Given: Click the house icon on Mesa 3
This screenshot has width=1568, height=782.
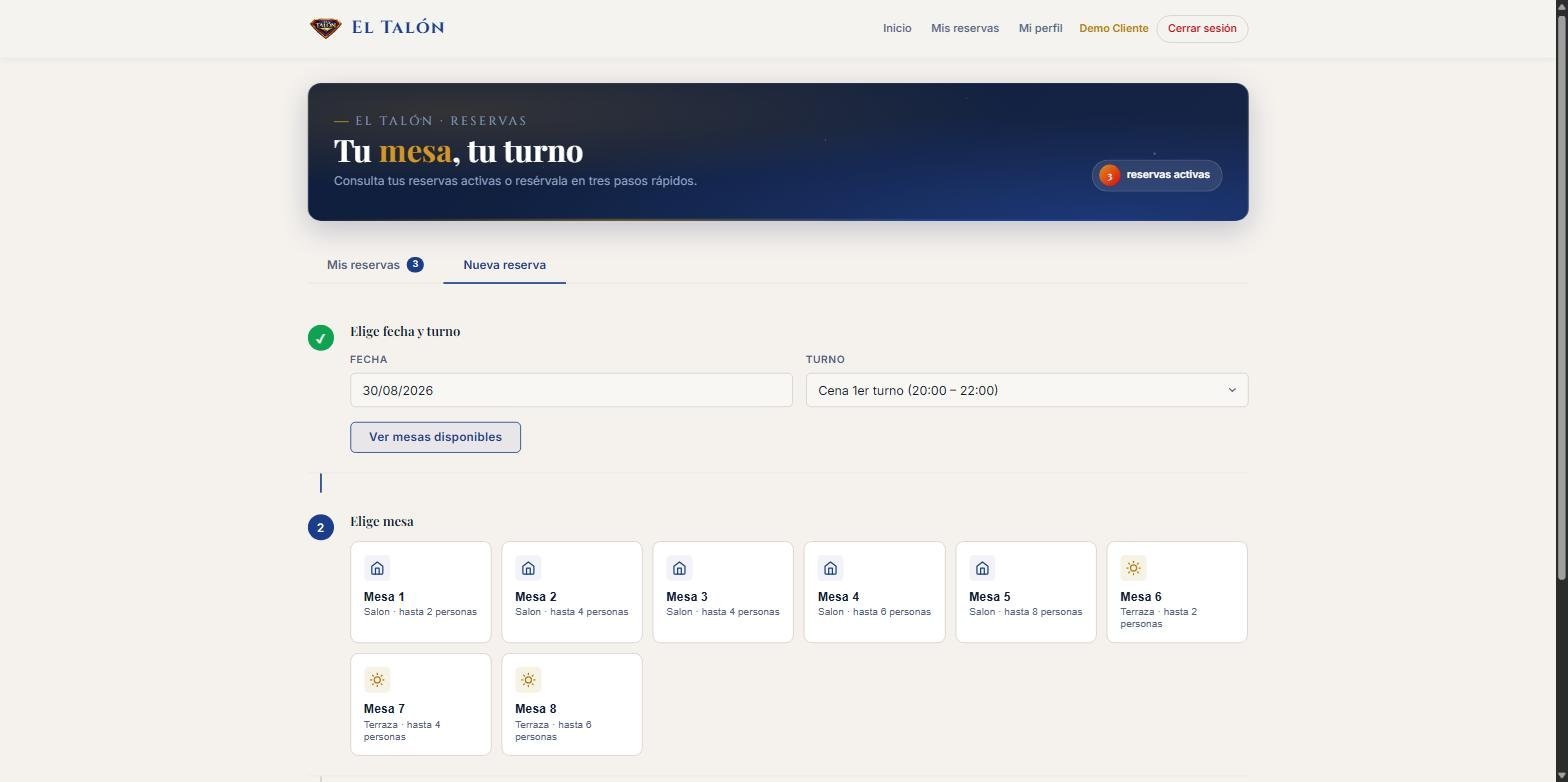Looking at the screenshot, I should (679, 568).
